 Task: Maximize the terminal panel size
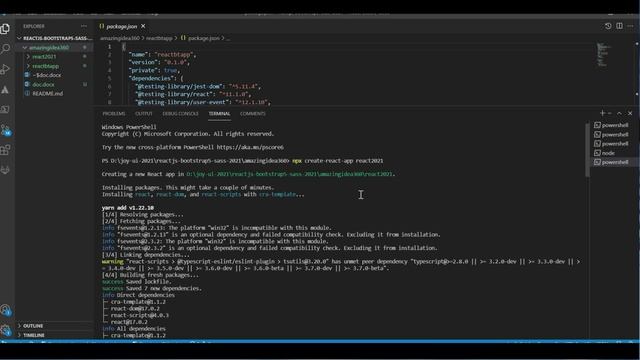(x=619, y=113)
